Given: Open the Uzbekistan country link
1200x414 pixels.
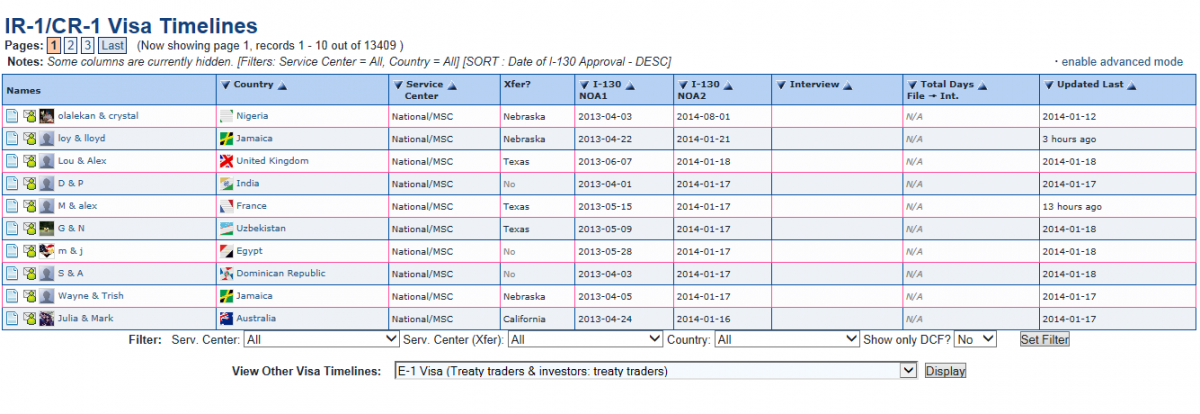Looking at the screenshot, I should click(261, 229).
